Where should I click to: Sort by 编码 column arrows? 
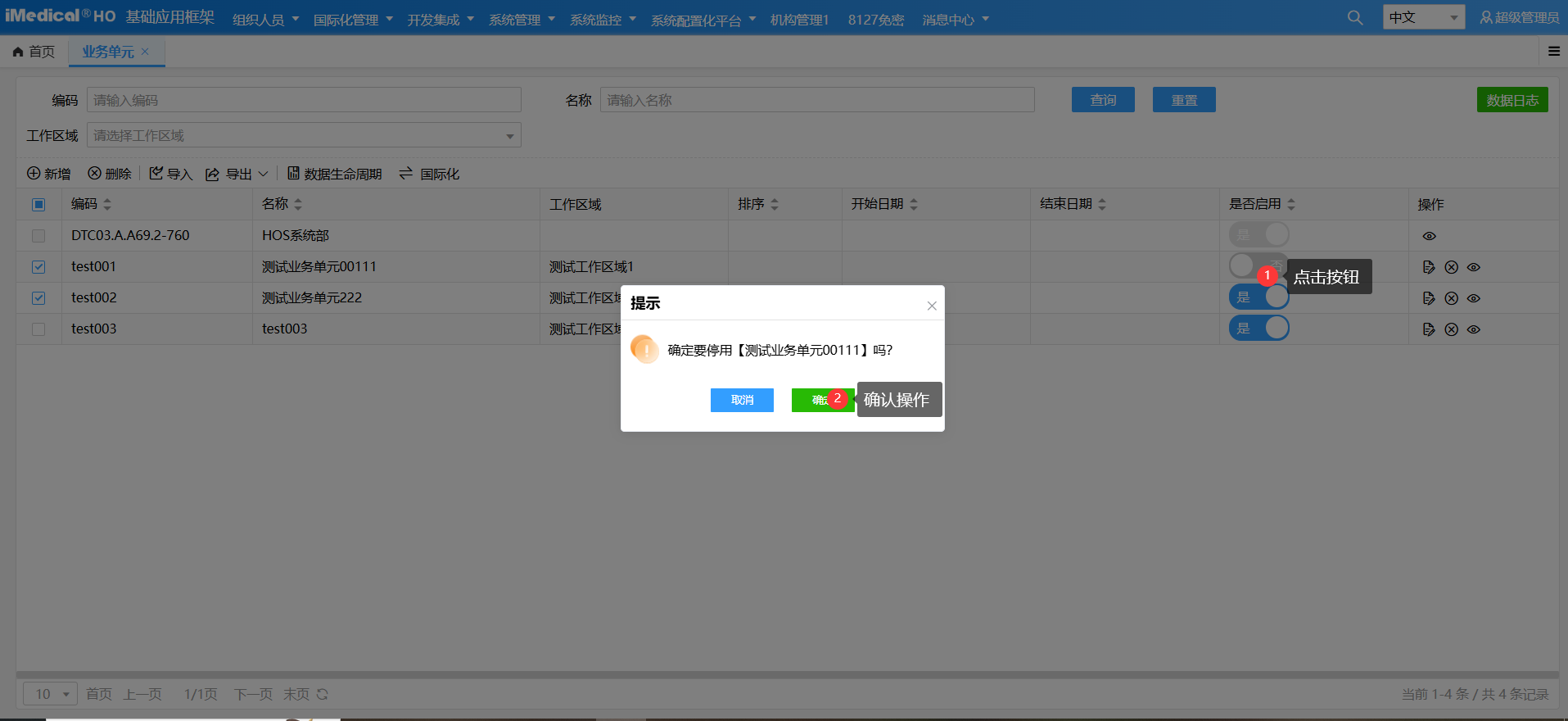pyautogui.click(x=107, y=204)
